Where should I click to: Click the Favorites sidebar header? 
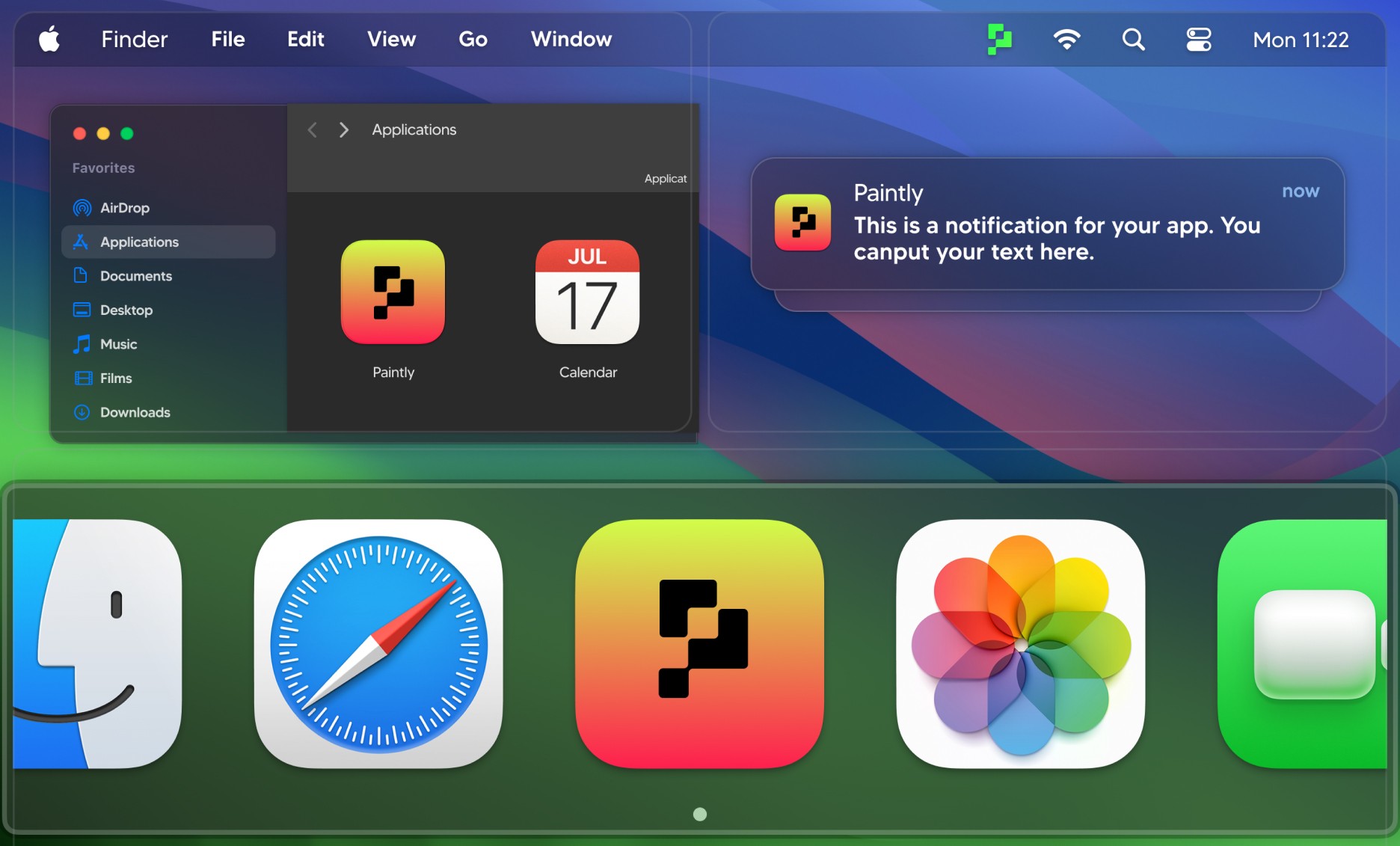pos(103,168)
